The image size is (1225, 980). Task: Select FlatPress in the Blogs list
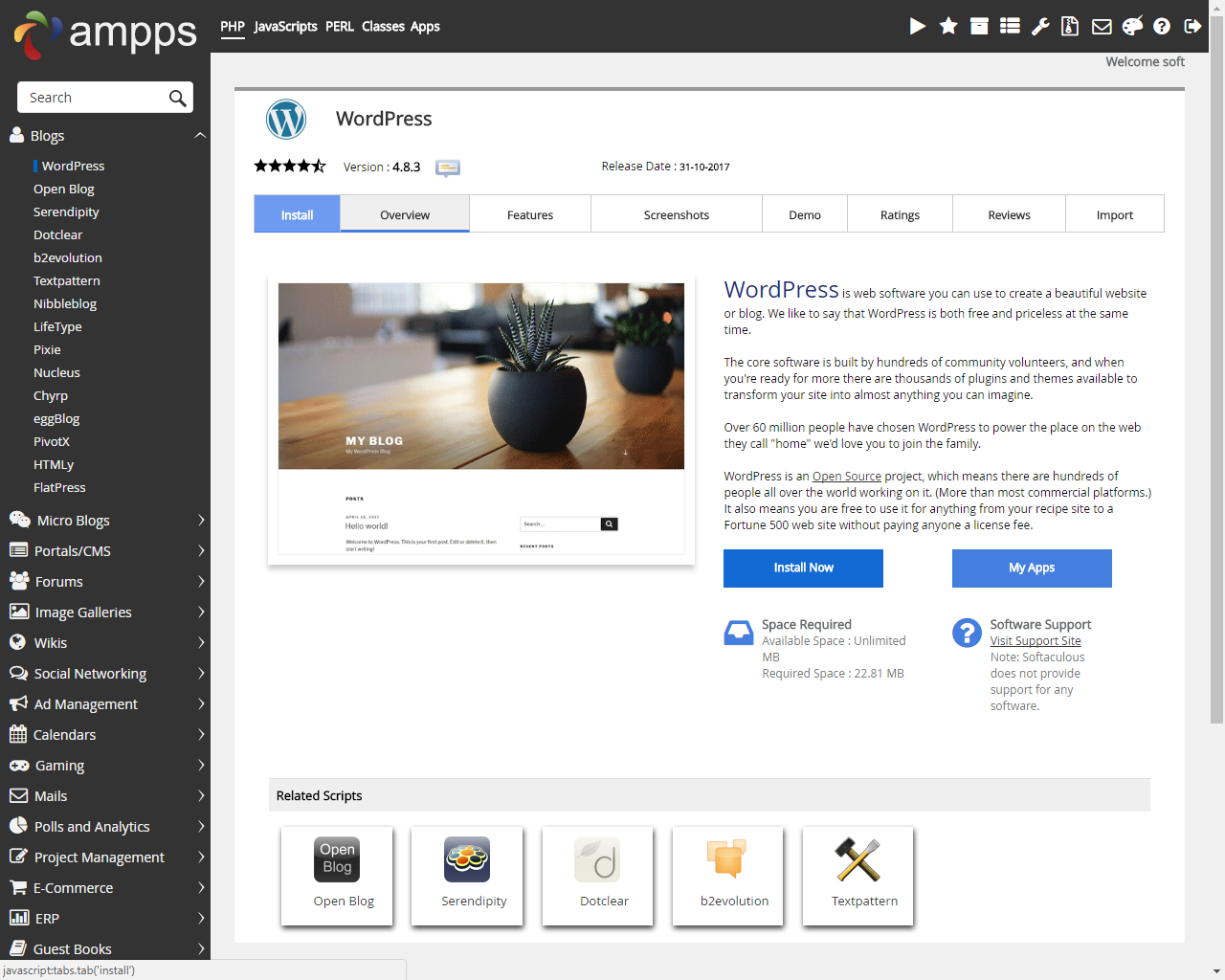click(x=59, y=487)
